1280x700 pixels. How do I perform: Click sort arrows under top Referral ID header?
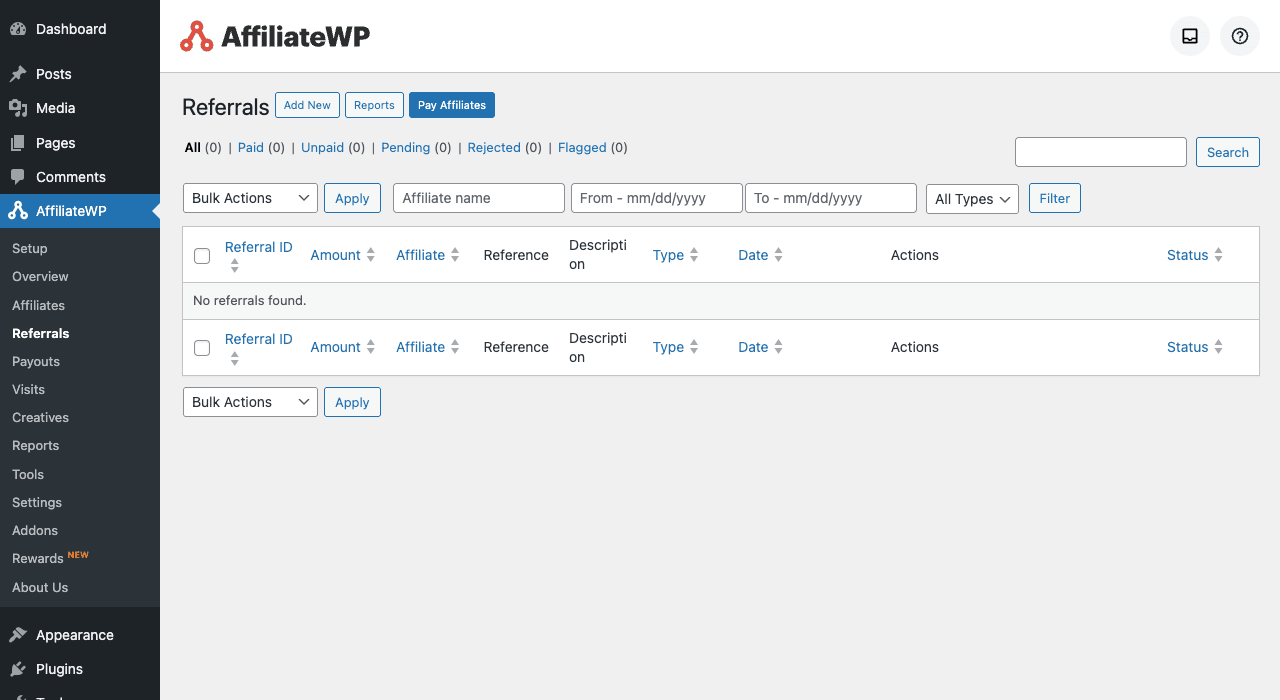pos(235,265)
